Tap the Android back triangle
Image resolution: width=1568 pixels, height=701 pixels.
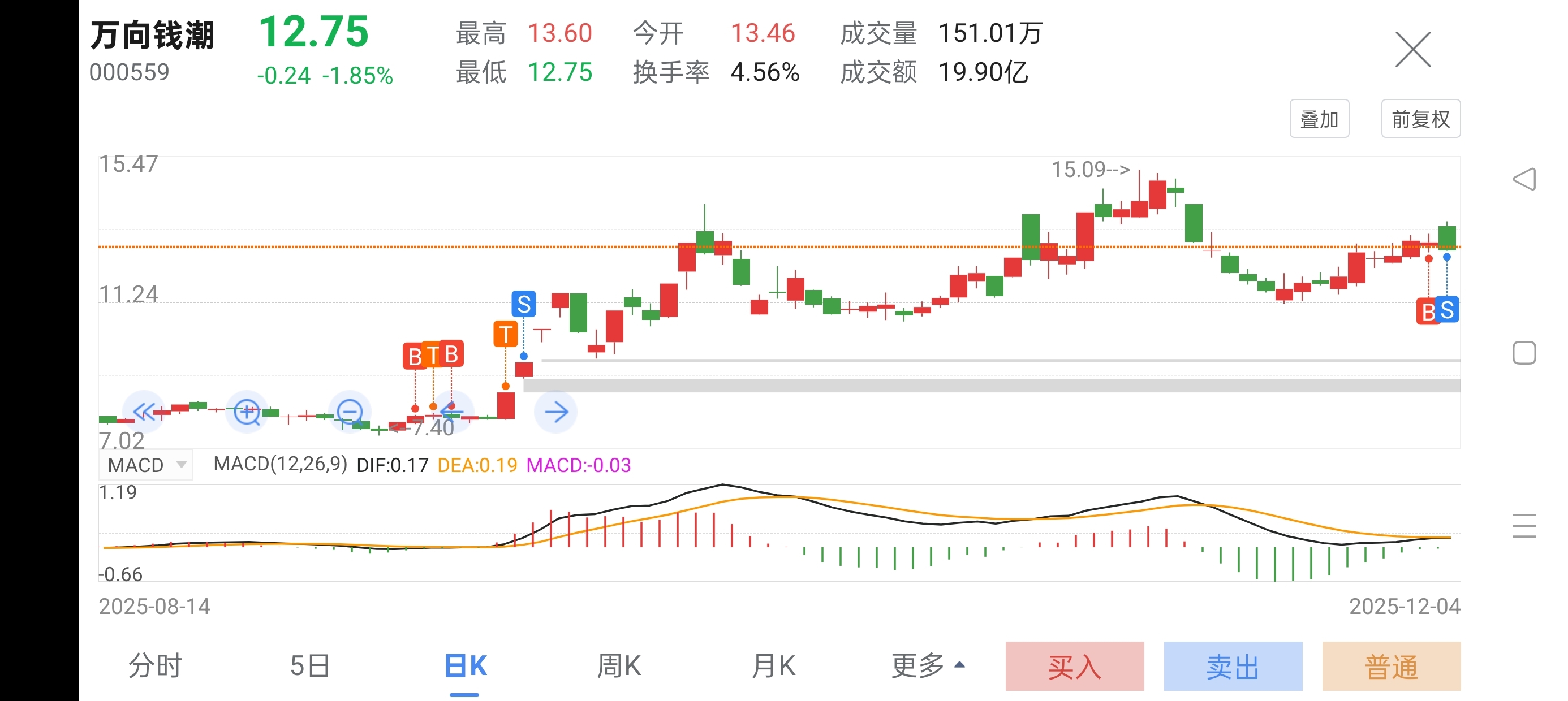[x=1524, y=179]
